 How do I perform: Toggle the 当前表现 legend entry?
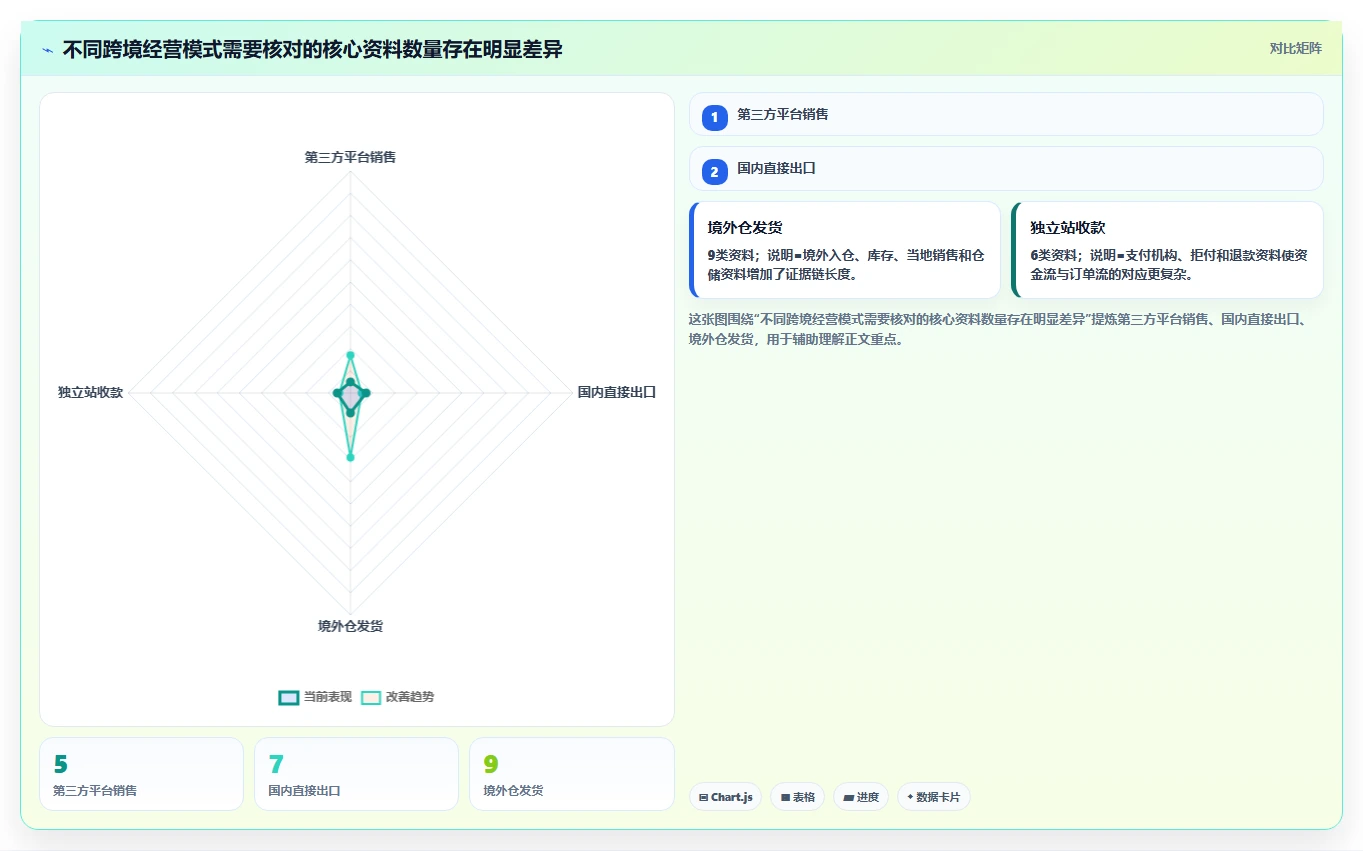click(315, 697)
